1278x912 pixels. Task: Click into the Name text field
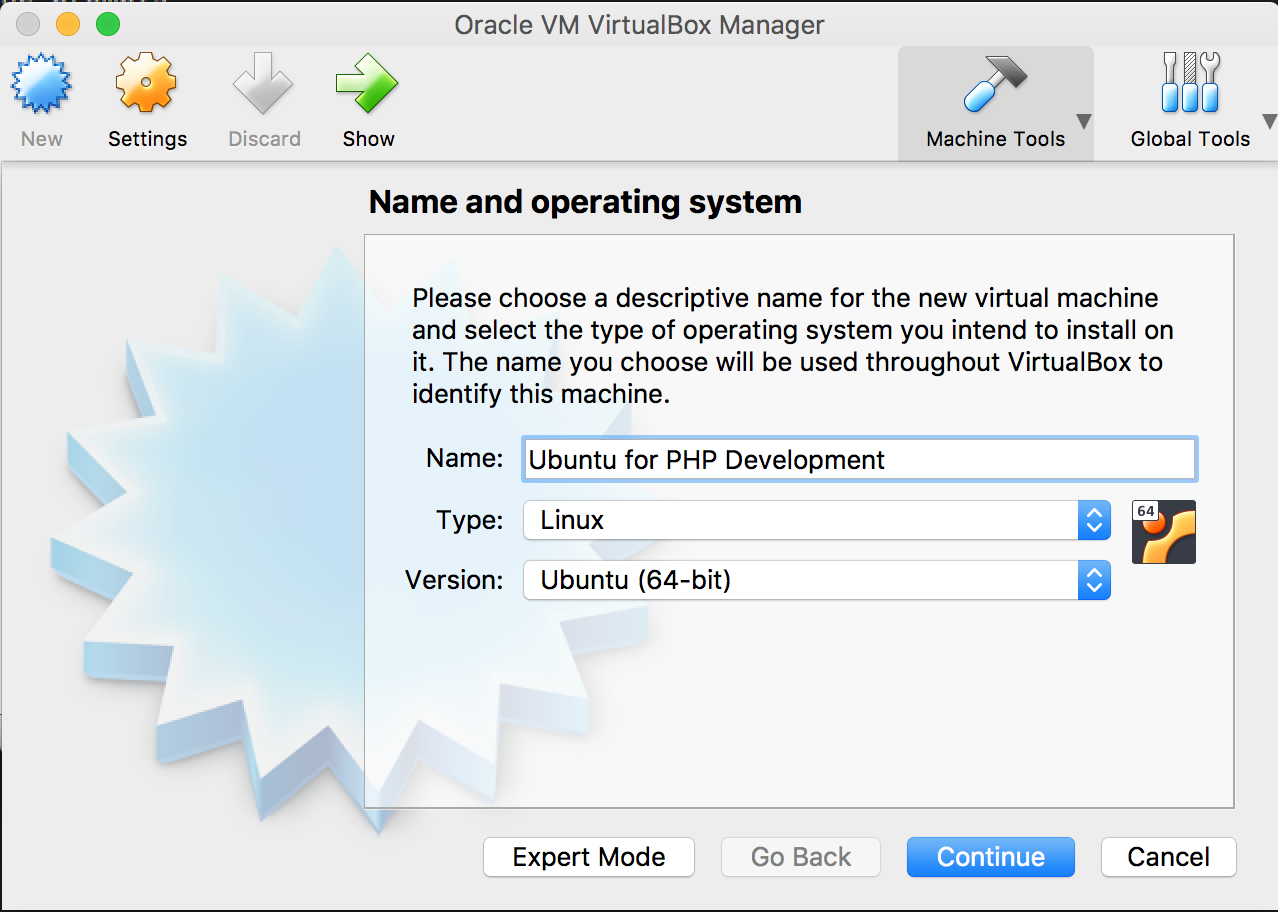(x=858, y=460)
